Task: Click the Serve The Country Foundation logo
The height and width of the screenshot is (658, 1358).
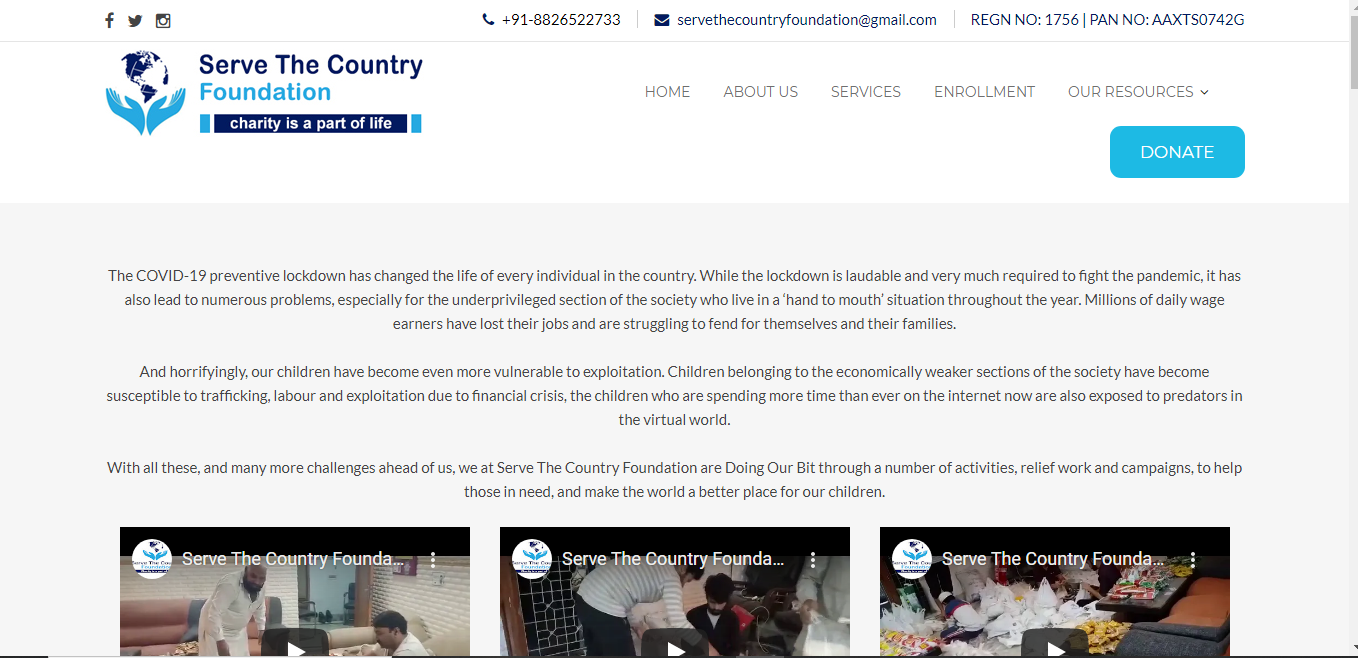Action: (x=264, y=92)
